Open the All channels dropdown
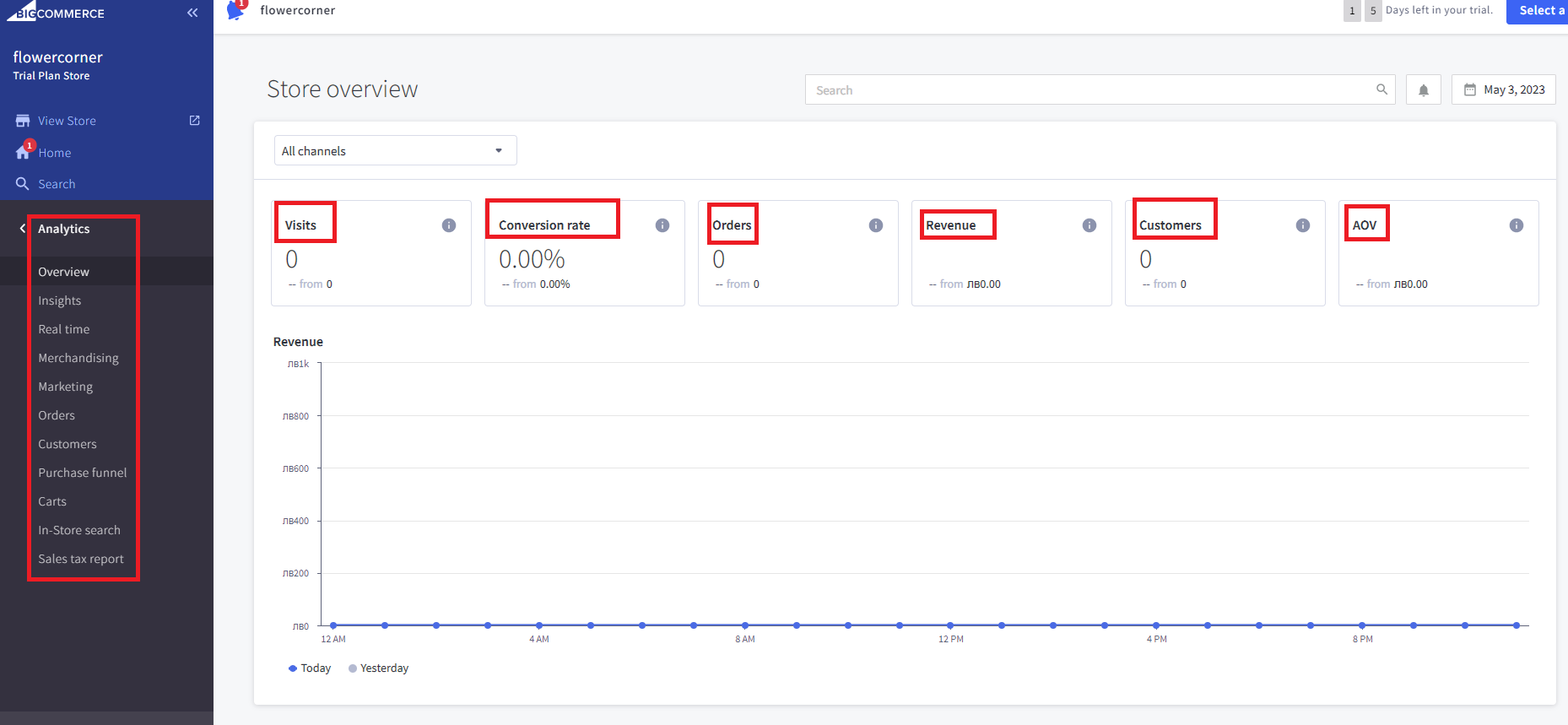Viewport: 1568px width, 725px height. point(395,150)
